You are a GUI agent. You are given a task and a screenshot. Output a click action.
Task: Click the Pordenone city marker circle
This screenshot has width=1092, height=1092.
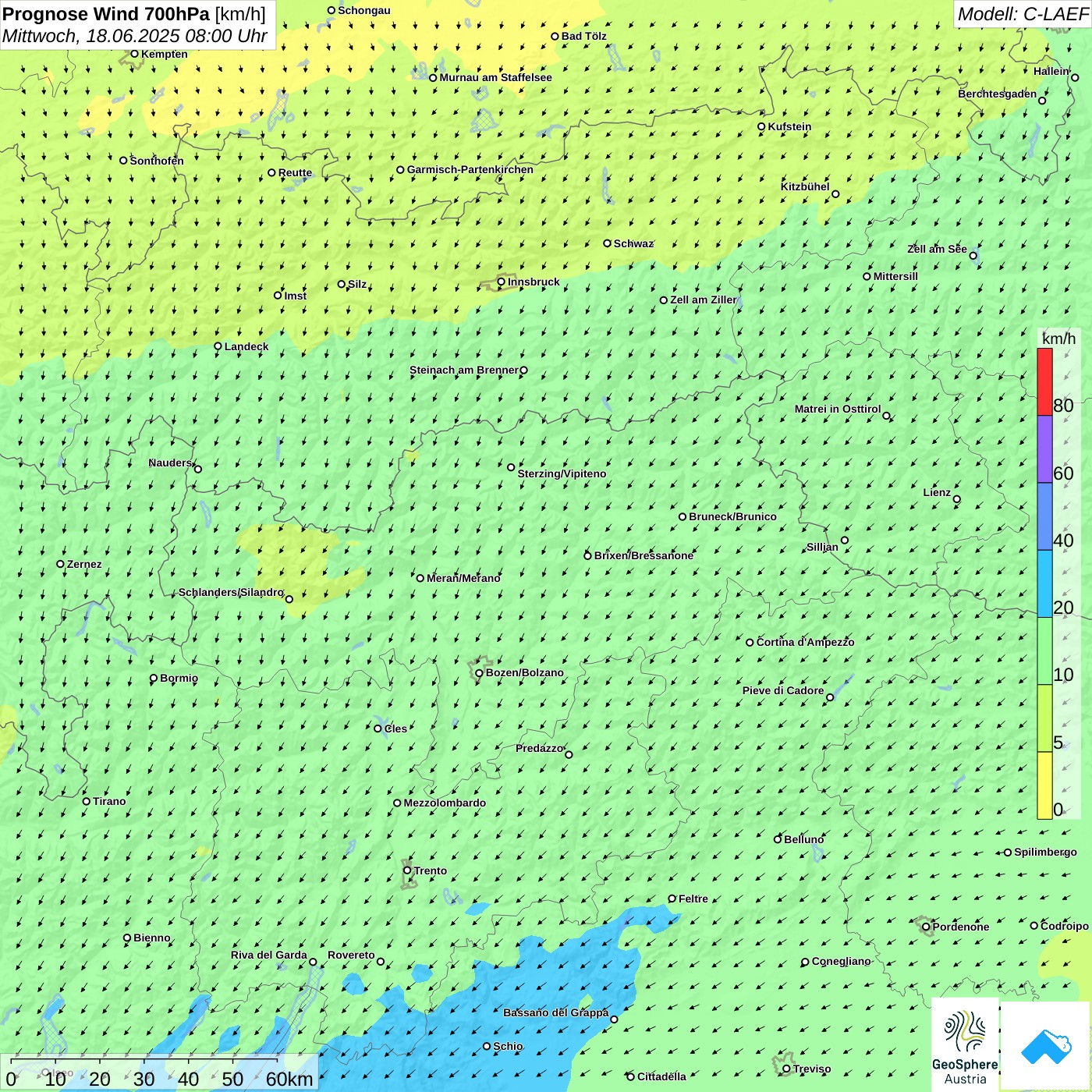[x=926, y=927]
